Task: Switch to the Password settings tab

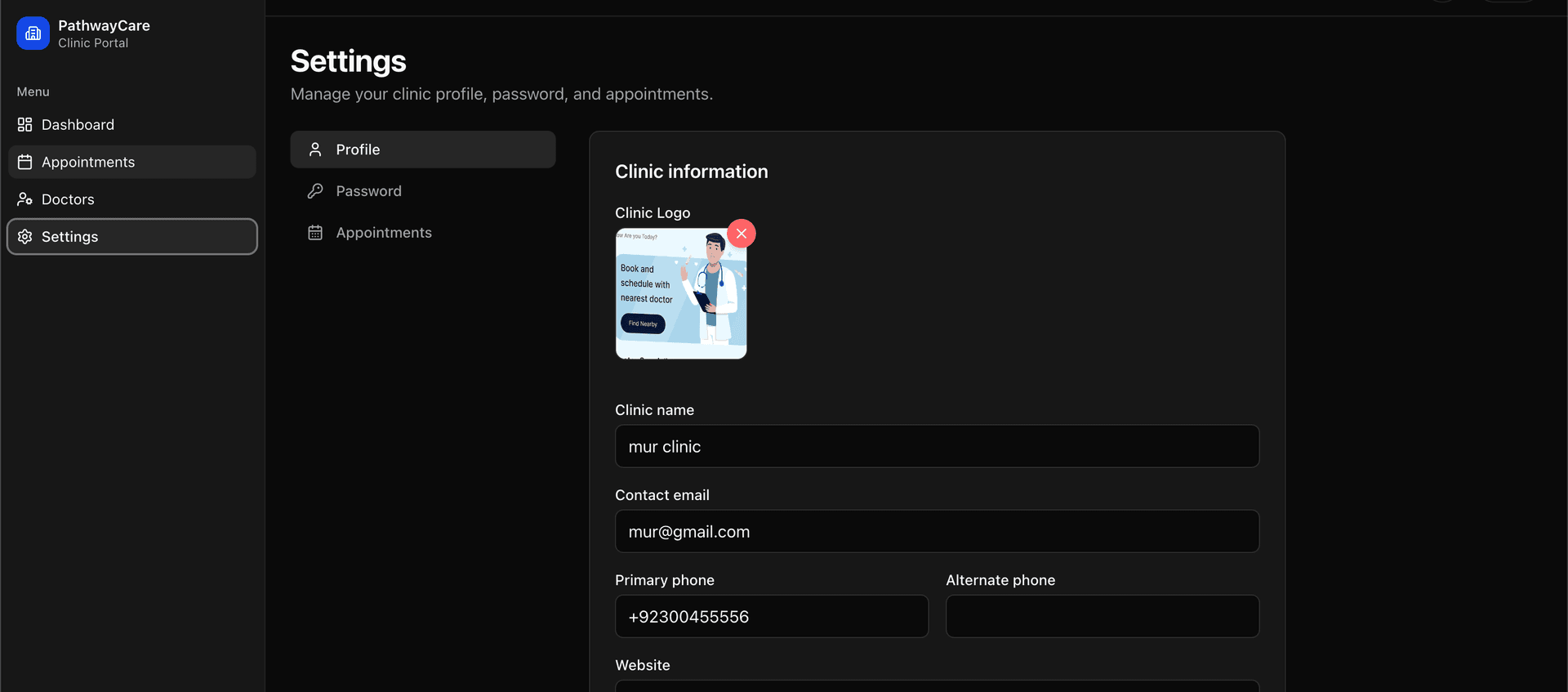Action: (423, 191)
